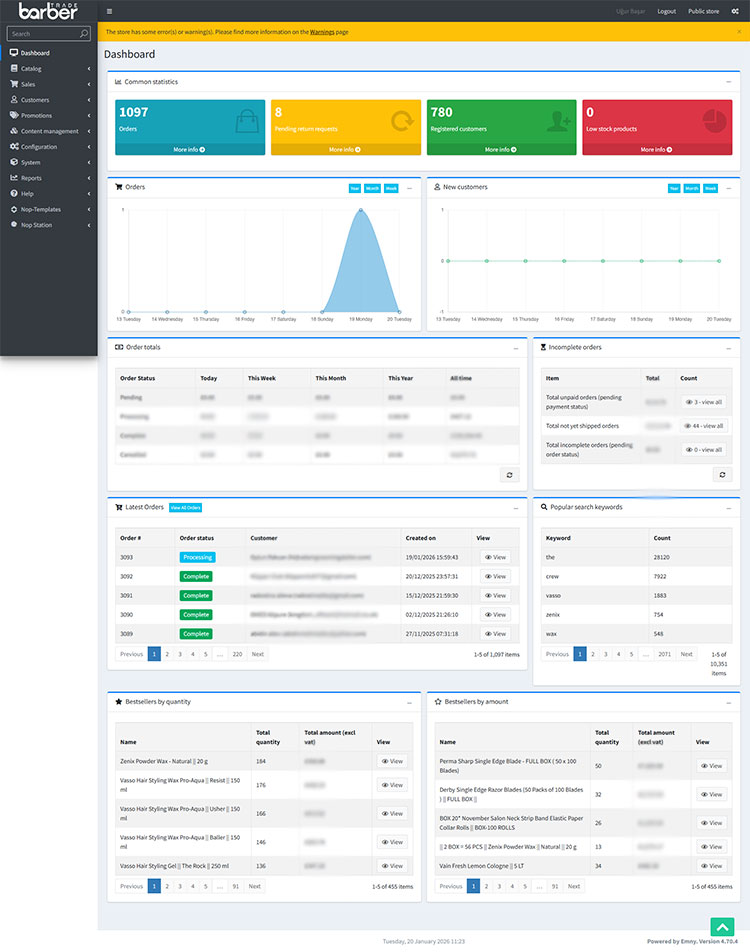Screen dimensions: 750x952
Task: Close the yellow warning banner
Action: [739, 32]
